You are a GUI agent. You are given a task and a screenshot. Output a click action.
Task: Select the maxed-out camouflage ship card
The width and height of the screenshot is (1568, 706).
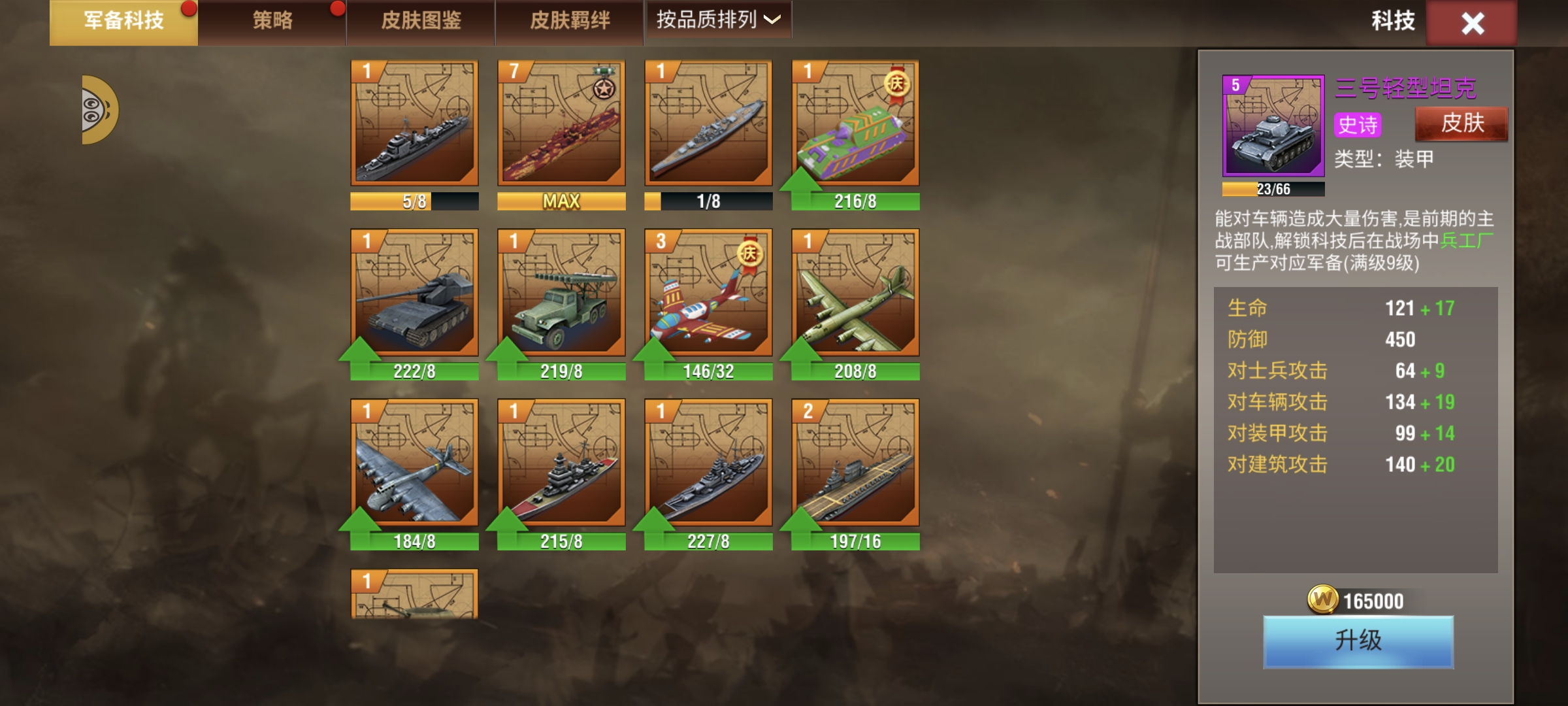click(561, 123)
